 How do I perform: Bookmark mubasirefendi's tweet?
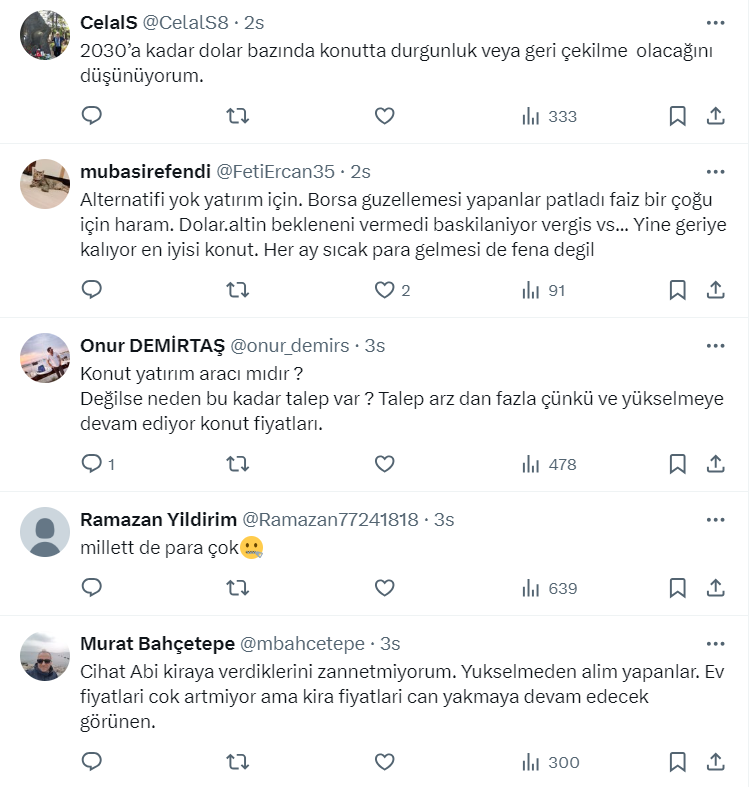tap(677, 290)
